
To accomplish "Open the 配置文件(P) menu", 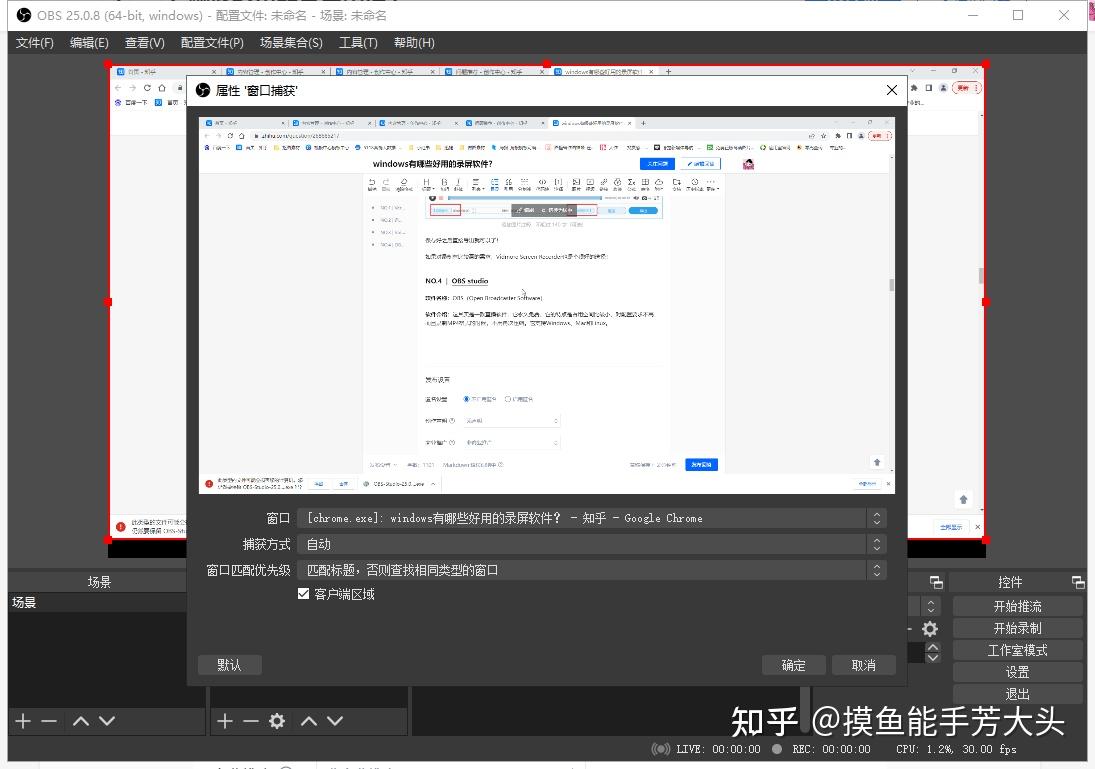I will (212, 43).
